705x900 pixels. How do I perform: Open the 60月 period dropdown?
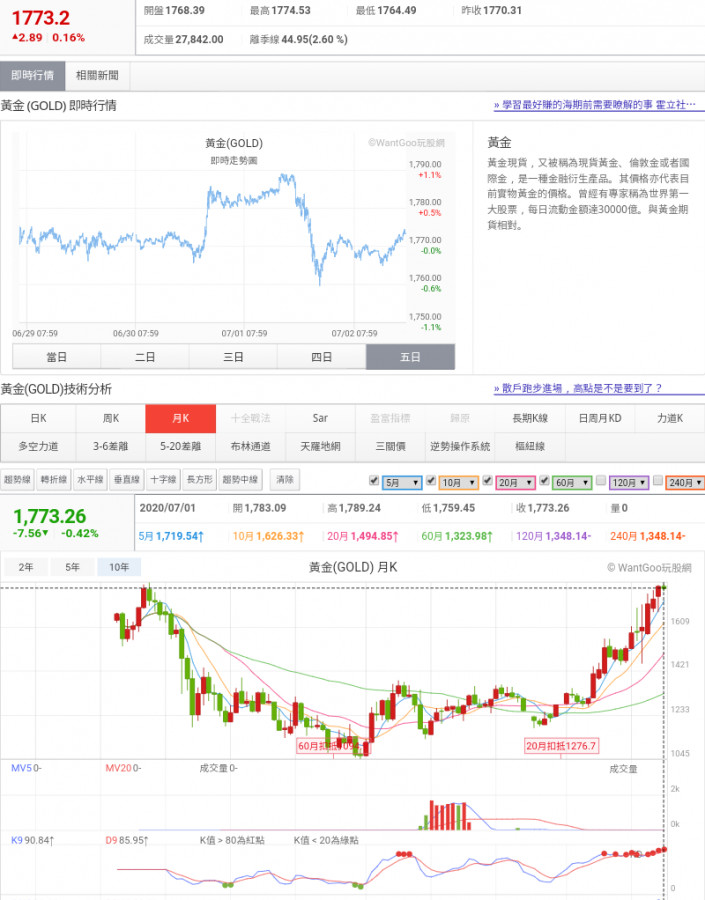point(572,483)
